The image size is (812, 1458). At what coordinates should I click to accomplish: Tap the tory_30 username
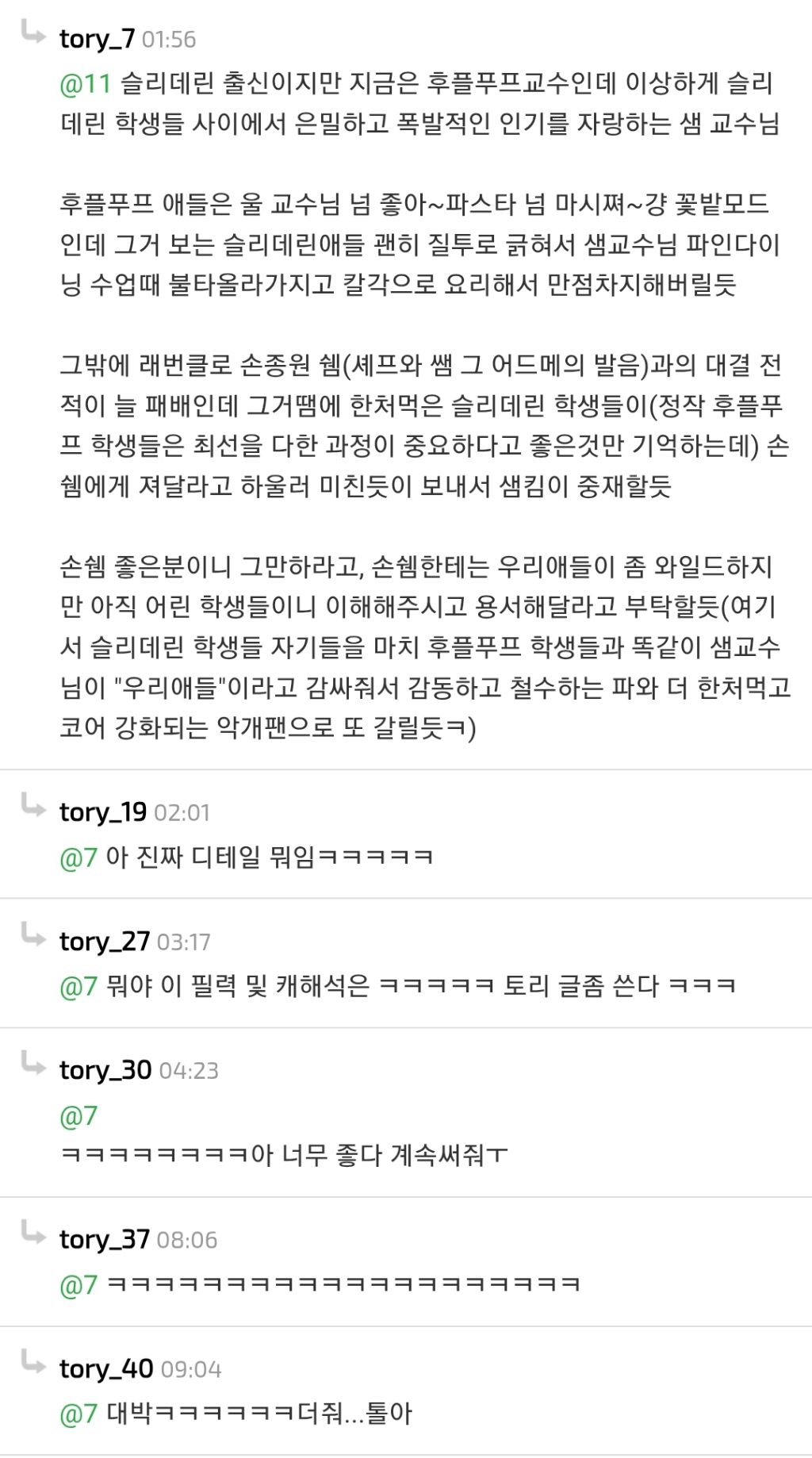coord(105,1070)
